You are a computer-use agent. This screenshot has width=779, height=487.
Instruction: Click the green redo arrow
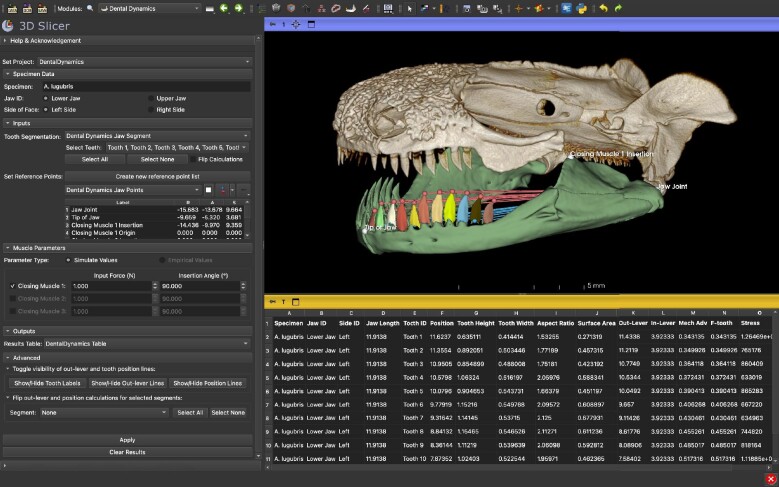tap(618, 8)
